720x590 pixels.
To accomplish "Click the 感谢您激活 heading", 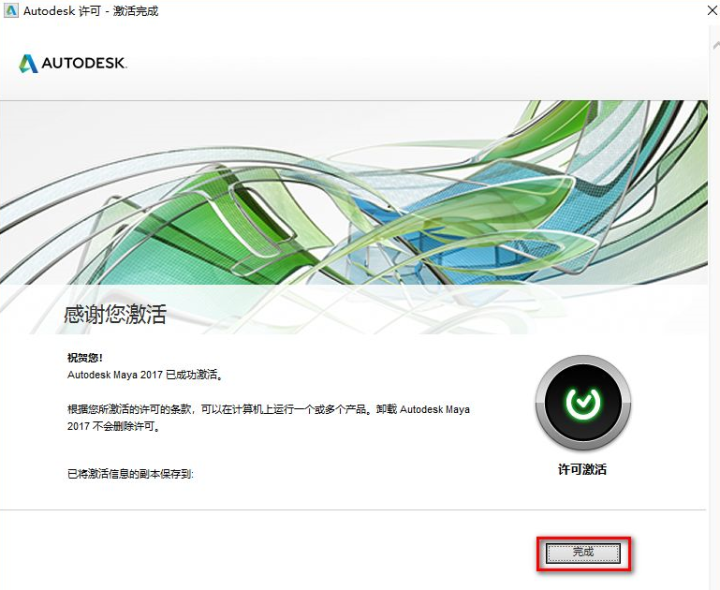I will 115,315.
